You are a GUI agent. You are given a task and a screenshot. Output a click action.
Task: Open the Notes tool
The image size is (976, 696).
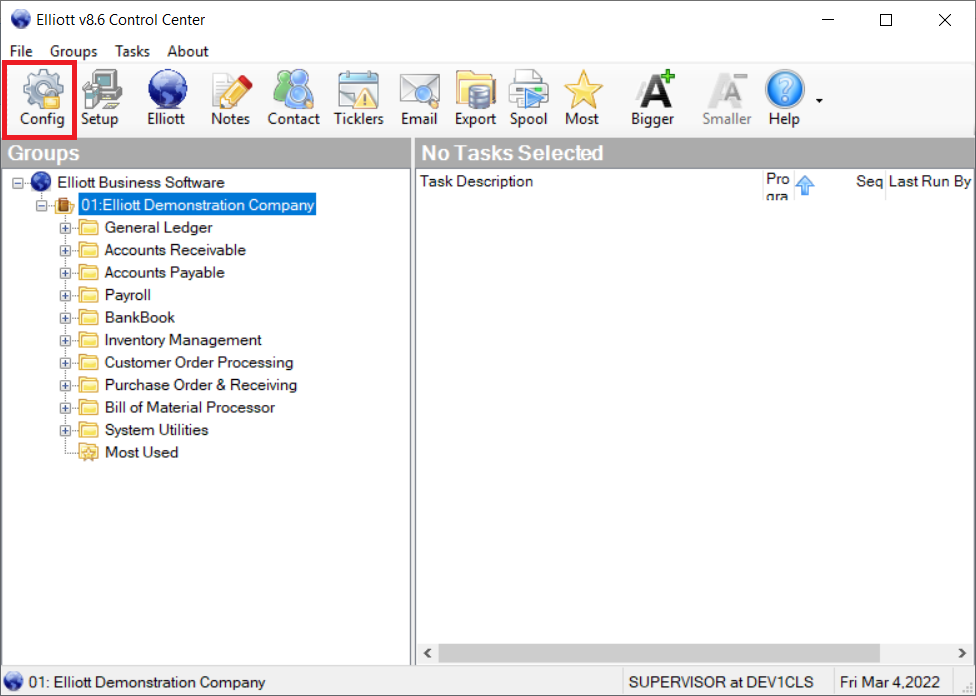tap(230, 98)
